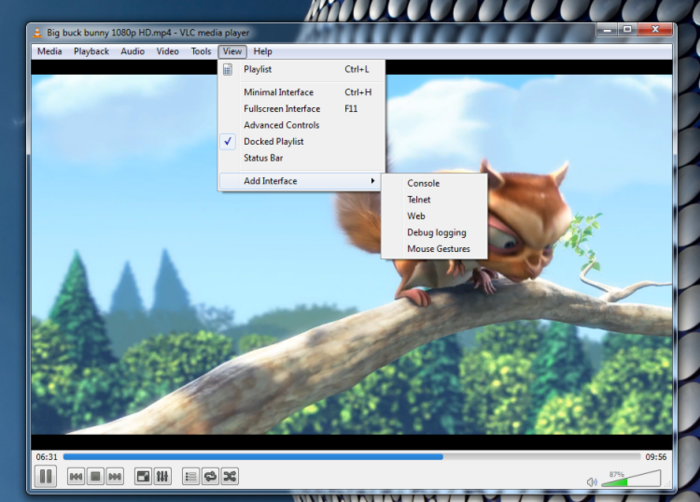700x502 pixels.
Task: Mute audio via the speaker icon
Action: [x=592, y=482]
